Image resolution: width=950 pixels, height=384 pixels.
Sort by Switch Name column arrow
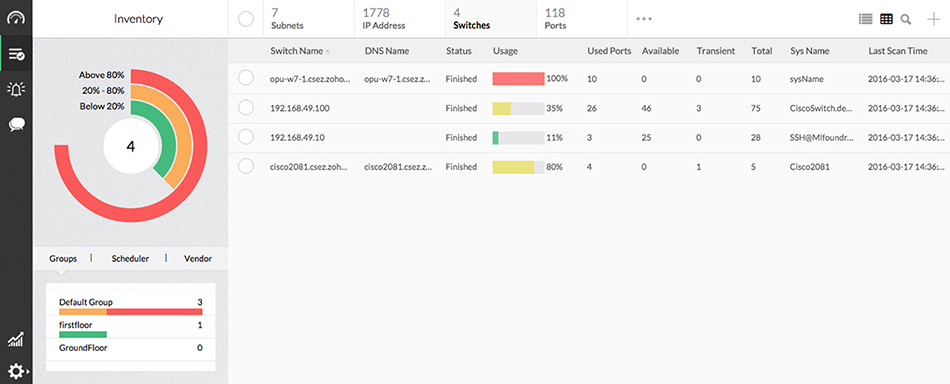click(x=328, y=52)
